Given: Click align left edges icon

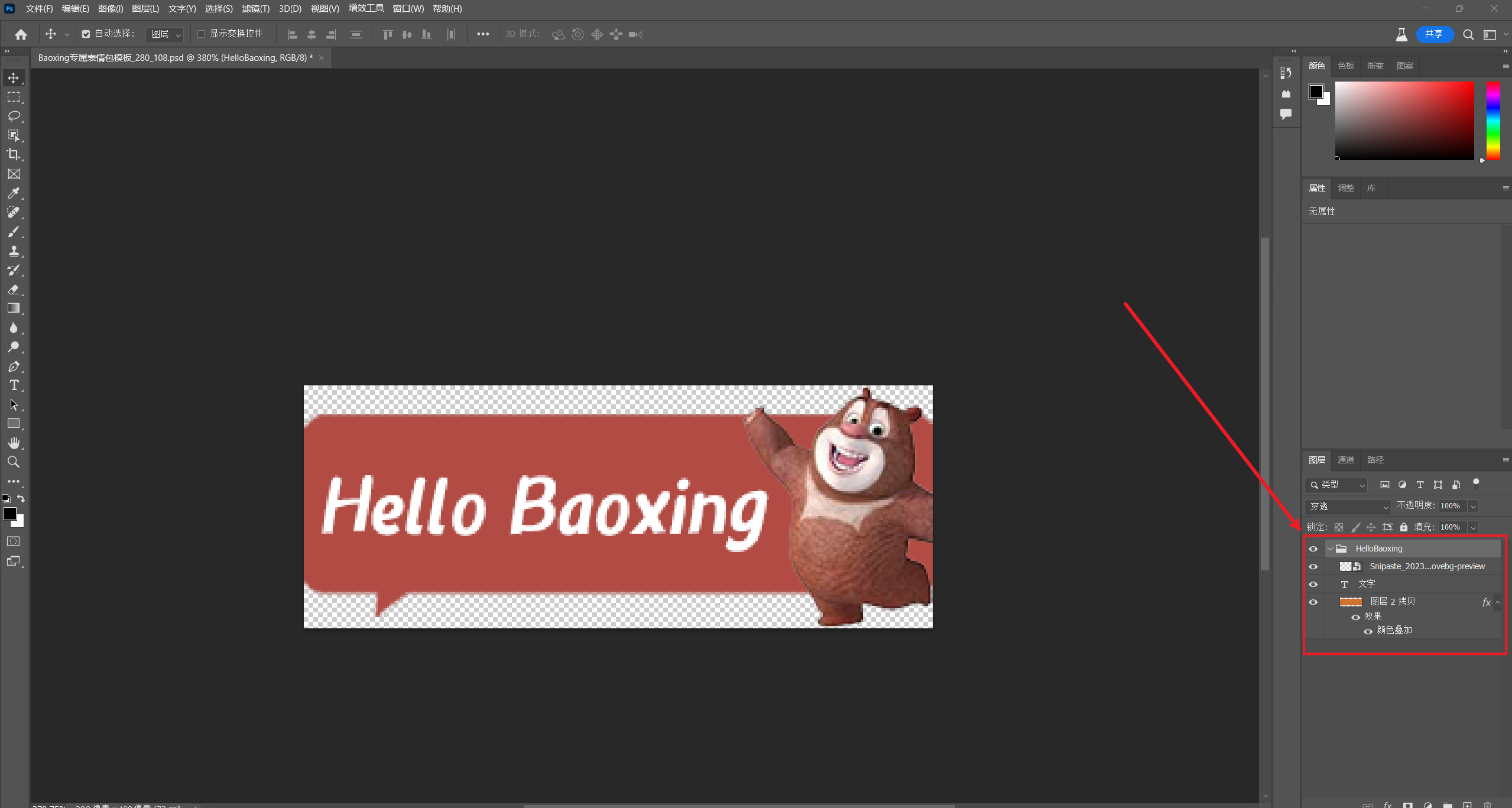Looking at the screenshot, I should [292, 34].
